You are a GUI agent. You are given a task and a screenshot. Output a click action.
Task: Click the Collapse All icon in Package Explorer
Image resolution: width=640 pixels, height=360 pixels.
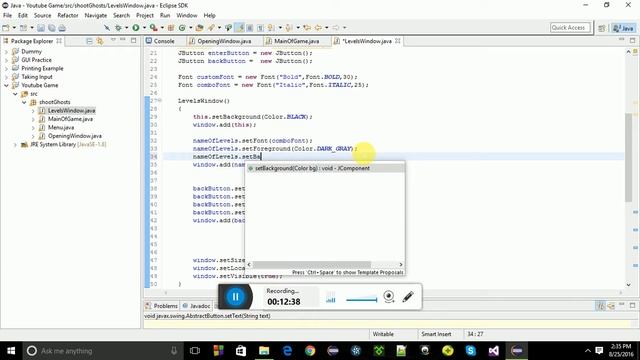[x=89, y=41]
